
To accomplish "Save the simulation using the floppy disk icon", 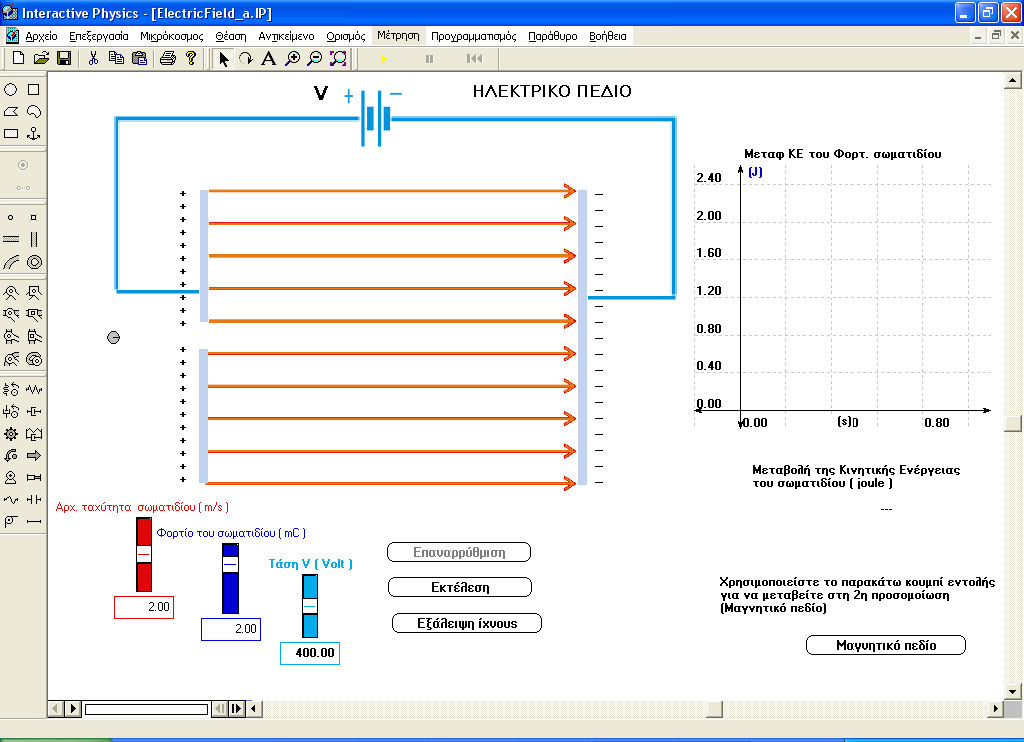I will [x=64, y=58].
